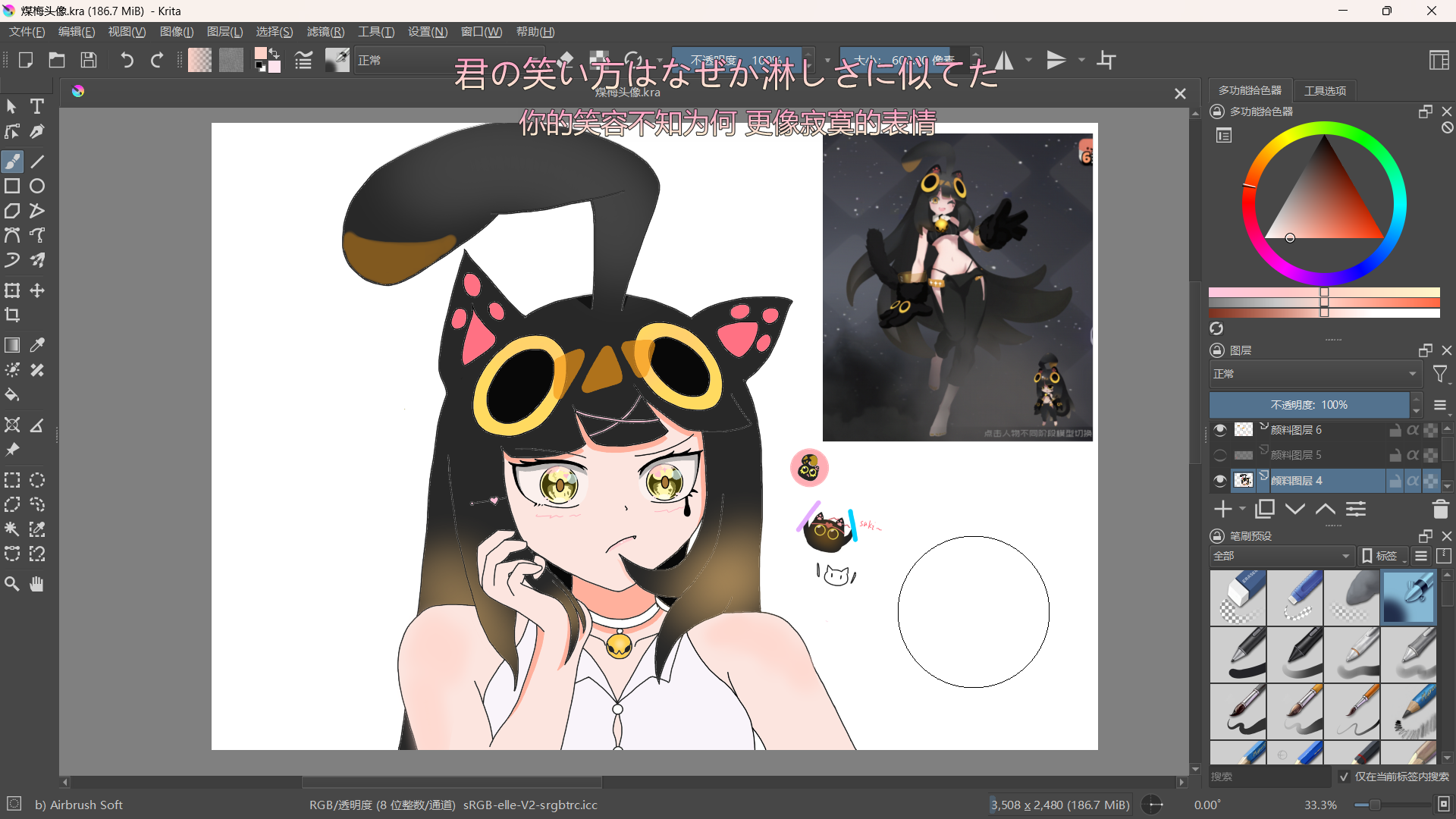Viewport: 1456px width, 819px height.
Task: Delete the selected layer with trash icon
Action: click(x=1440, y=510)
